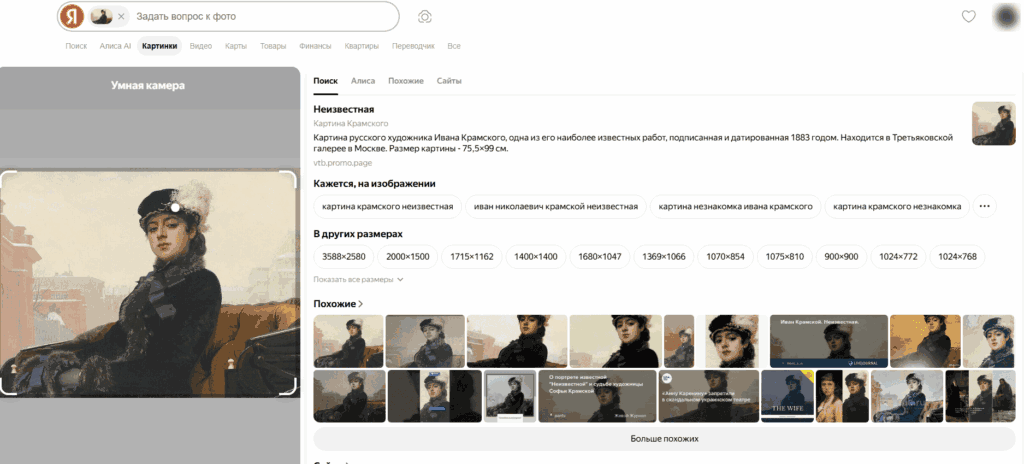Image resolution: width=1024 pixels, height=464 pixels.
Task: Click 'картина крамского неизвестная' suggestion chip
Action: click(387, 207)
